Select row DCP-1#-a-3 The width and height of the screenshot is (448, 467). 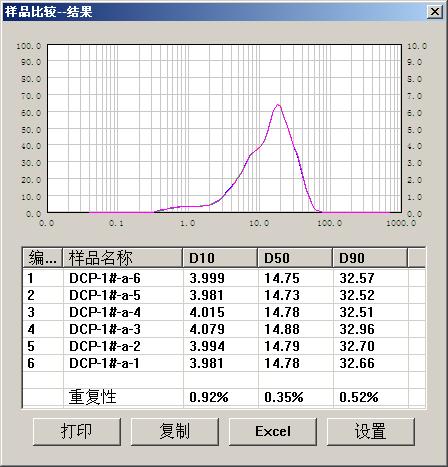pyautogui.click(x=224, y=329)
